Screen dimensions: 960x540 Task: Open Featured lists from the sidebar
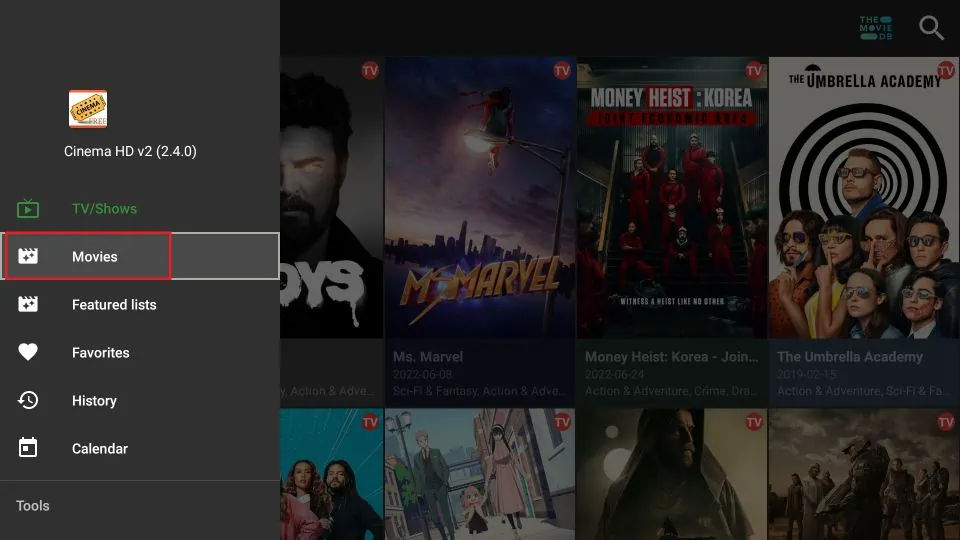coord(114,305)
